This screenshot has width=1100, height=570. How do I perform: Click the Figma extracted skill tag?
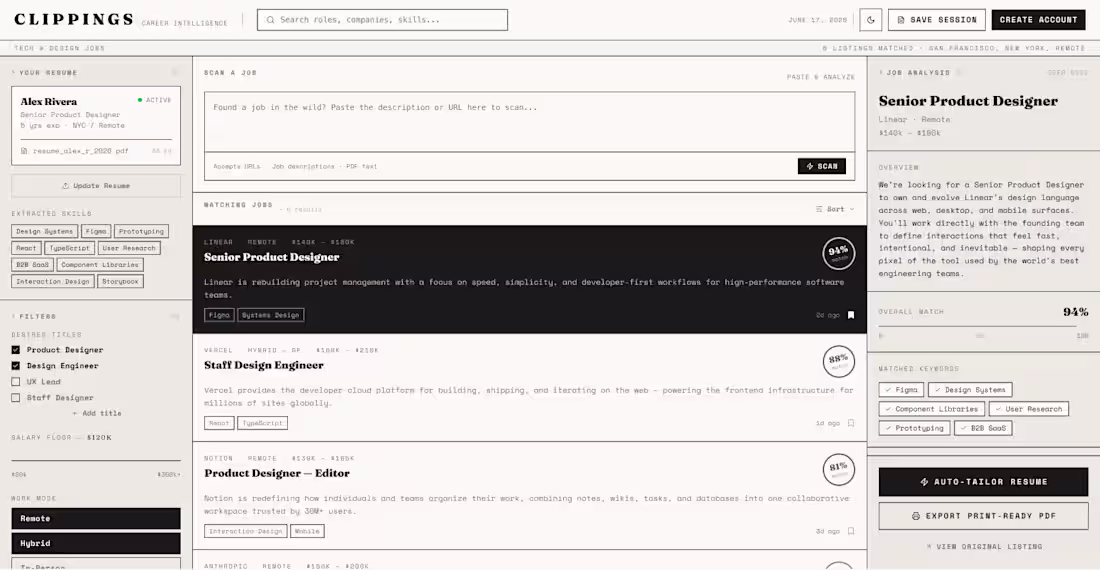95,231
